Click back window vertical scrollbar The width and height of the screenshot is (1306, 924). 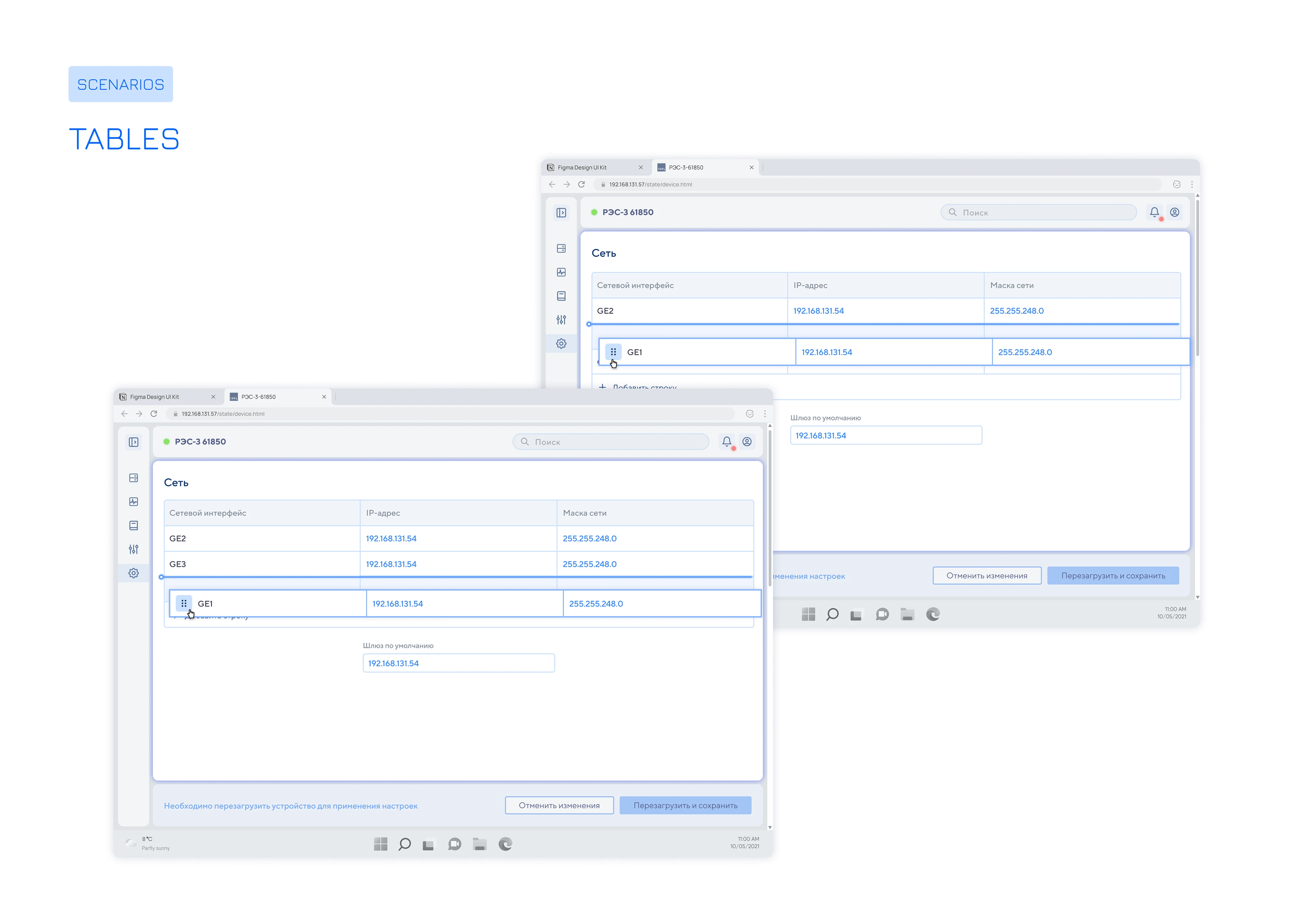(x=1198, y=278)
